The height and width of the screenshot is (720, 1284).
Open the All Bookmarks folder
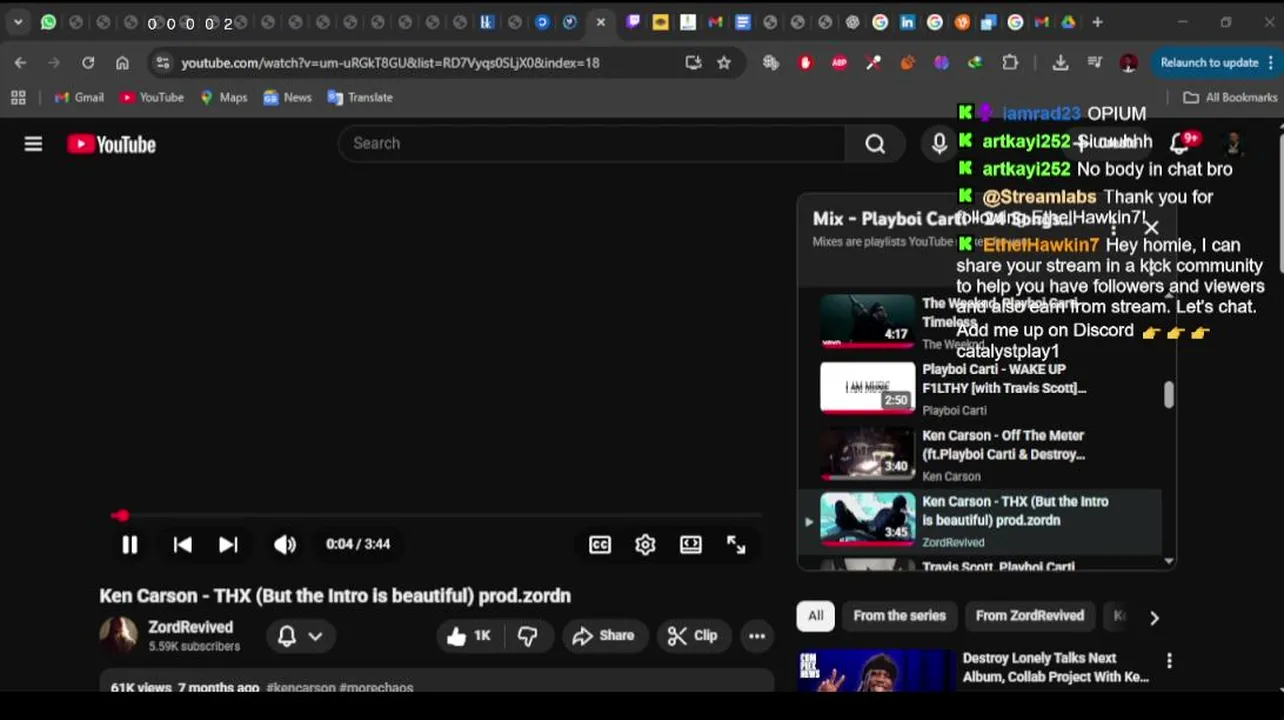tap(1230, 97)
